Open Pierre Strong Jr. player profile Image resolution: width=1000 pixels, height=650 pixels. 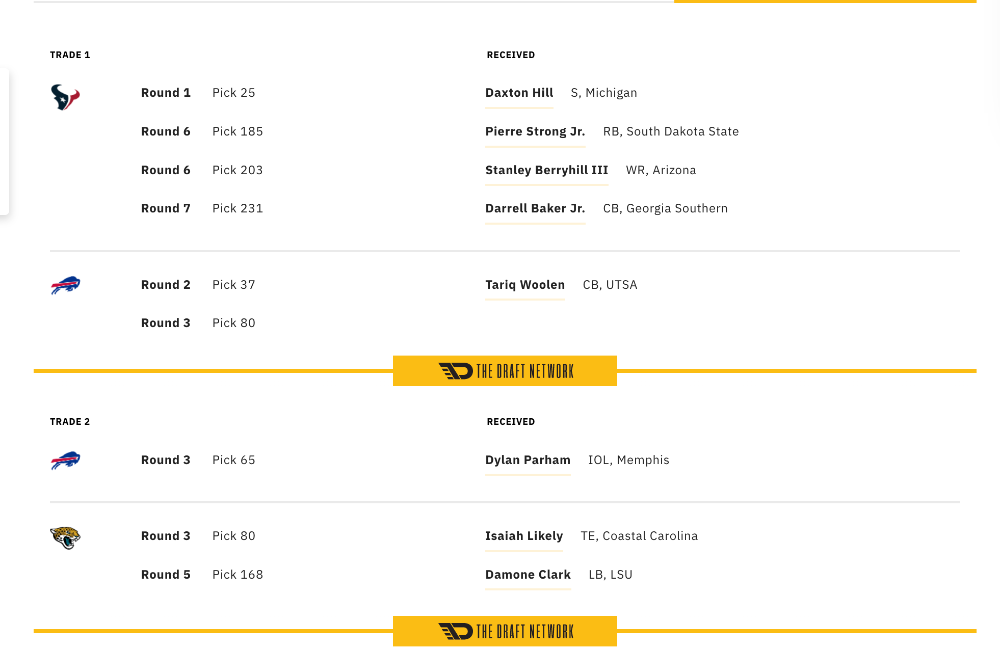(x=535, y=131)
